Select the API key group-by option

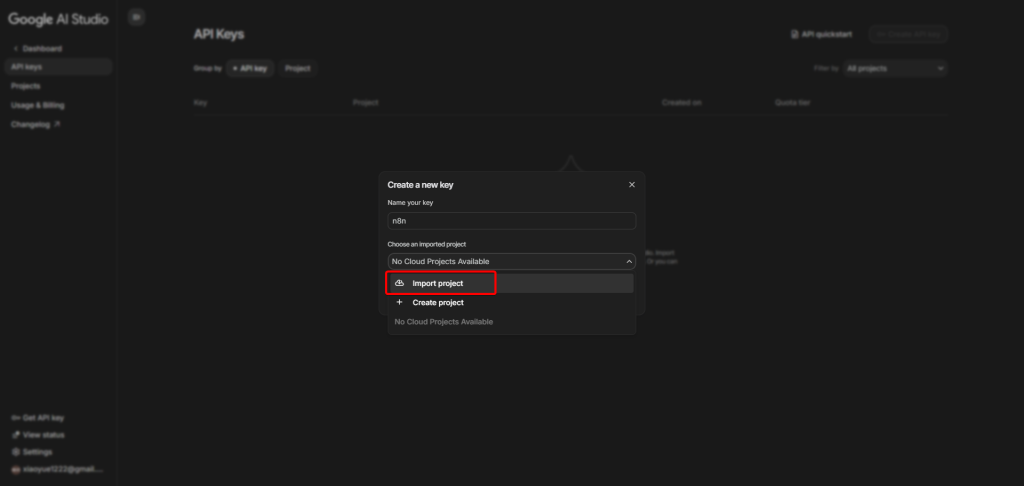point(251,68)
